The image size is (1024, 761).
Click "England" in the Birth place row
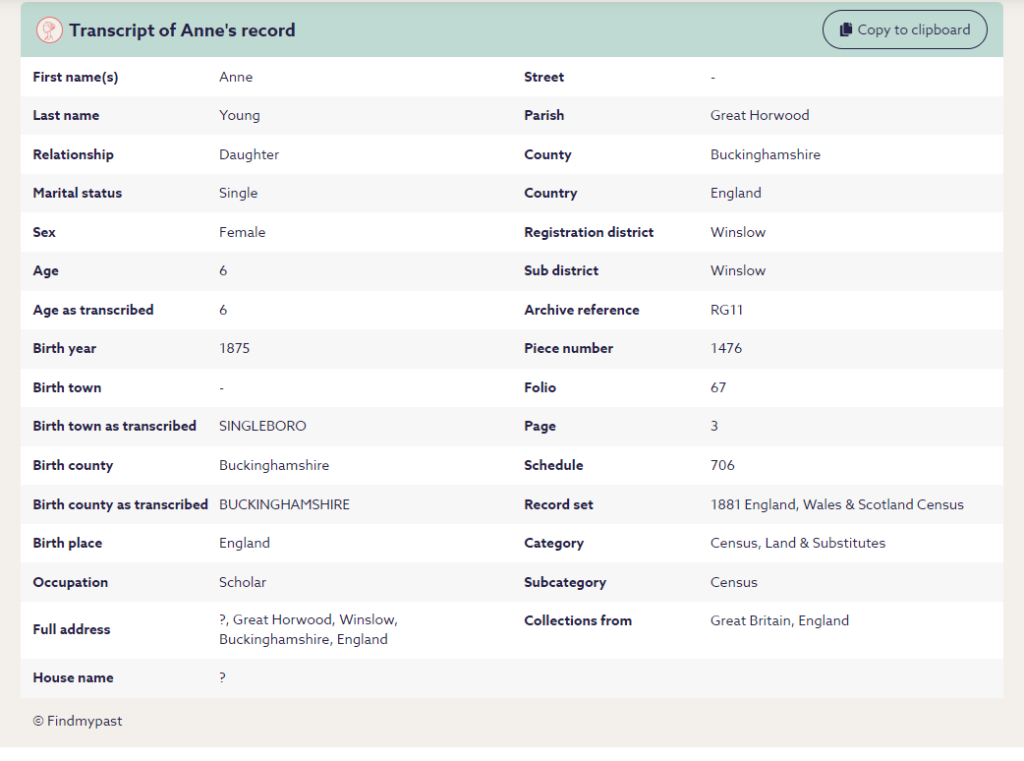coord(244,543)
